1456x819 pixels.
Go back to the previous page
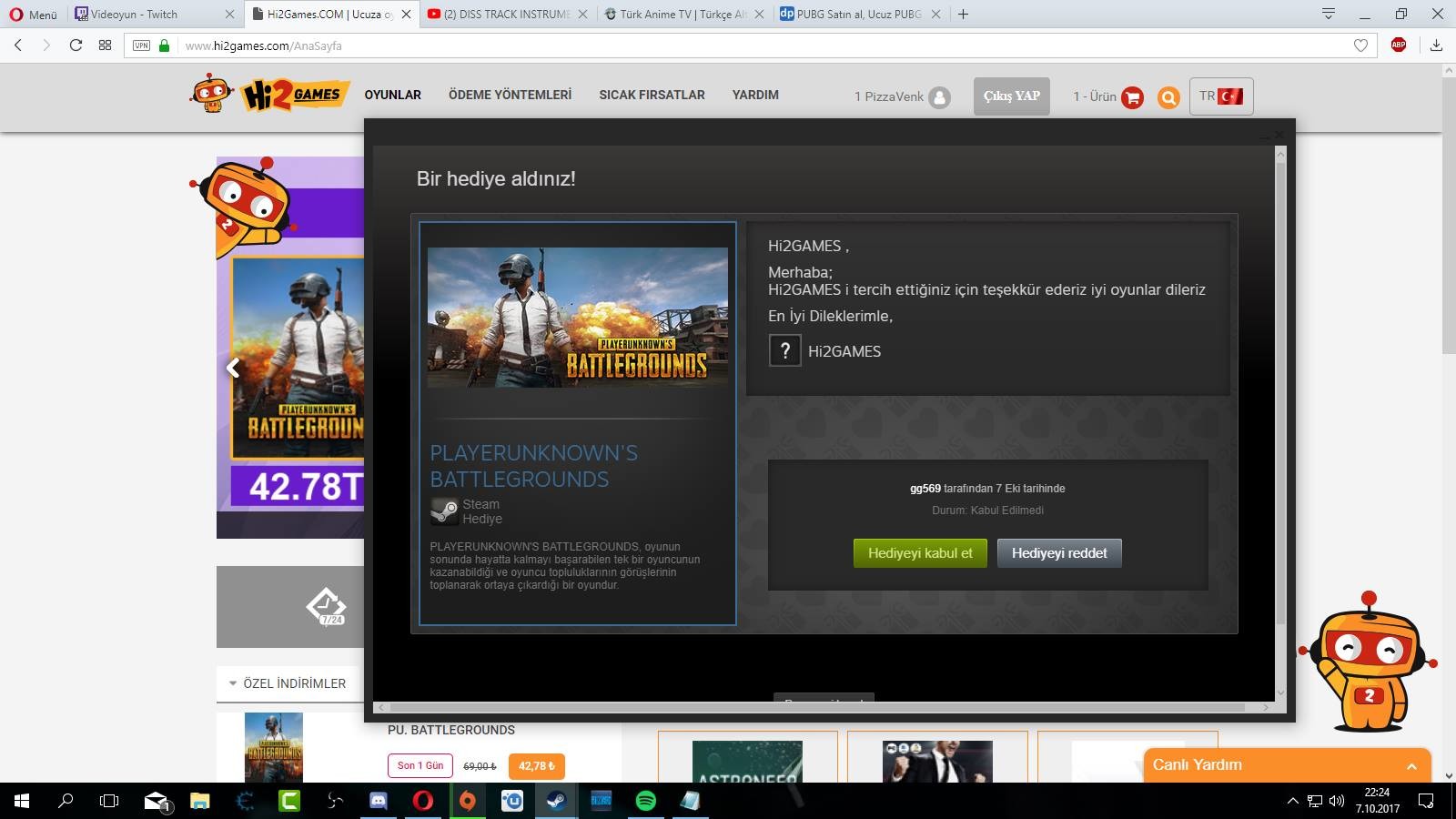pos(18,45)
